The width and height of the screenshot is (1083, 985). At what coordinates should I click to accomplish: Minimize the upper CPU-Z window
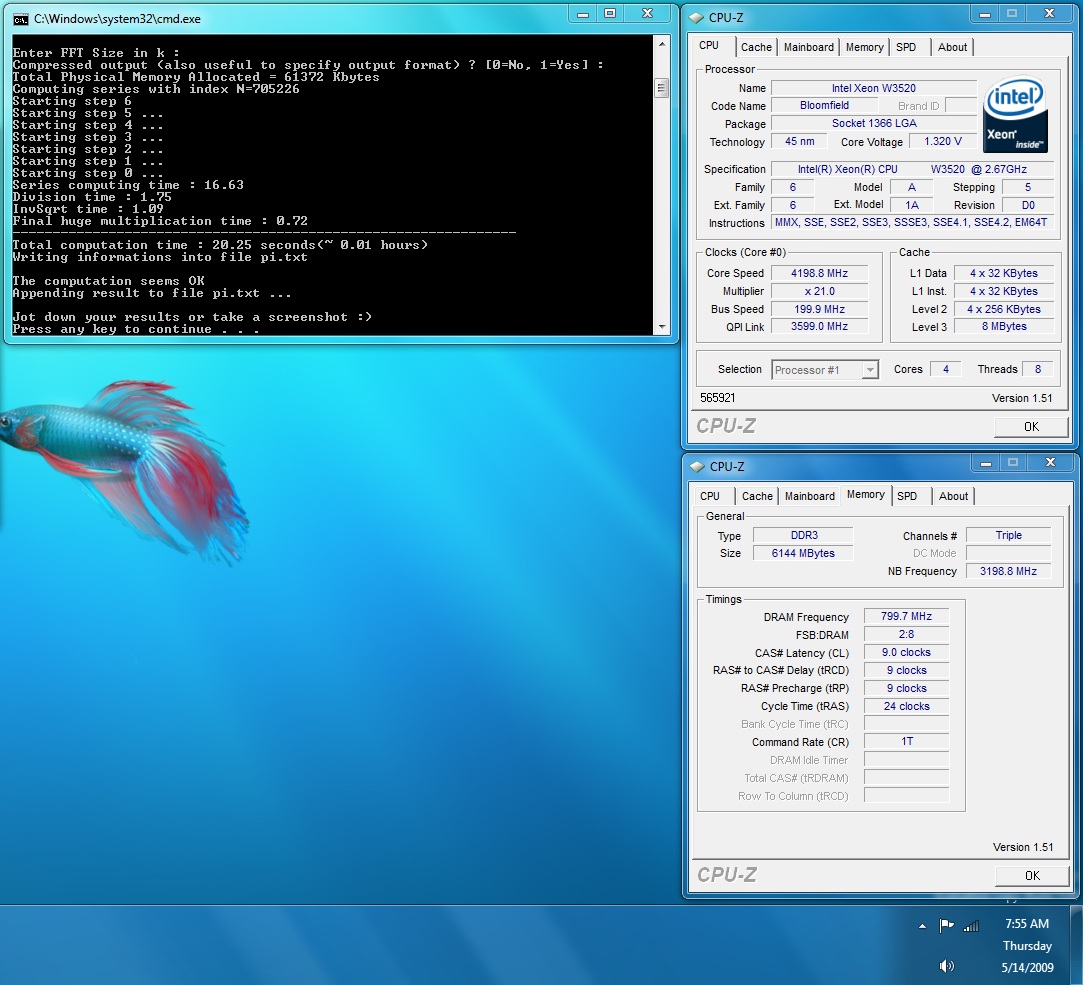tap(985, 14)
